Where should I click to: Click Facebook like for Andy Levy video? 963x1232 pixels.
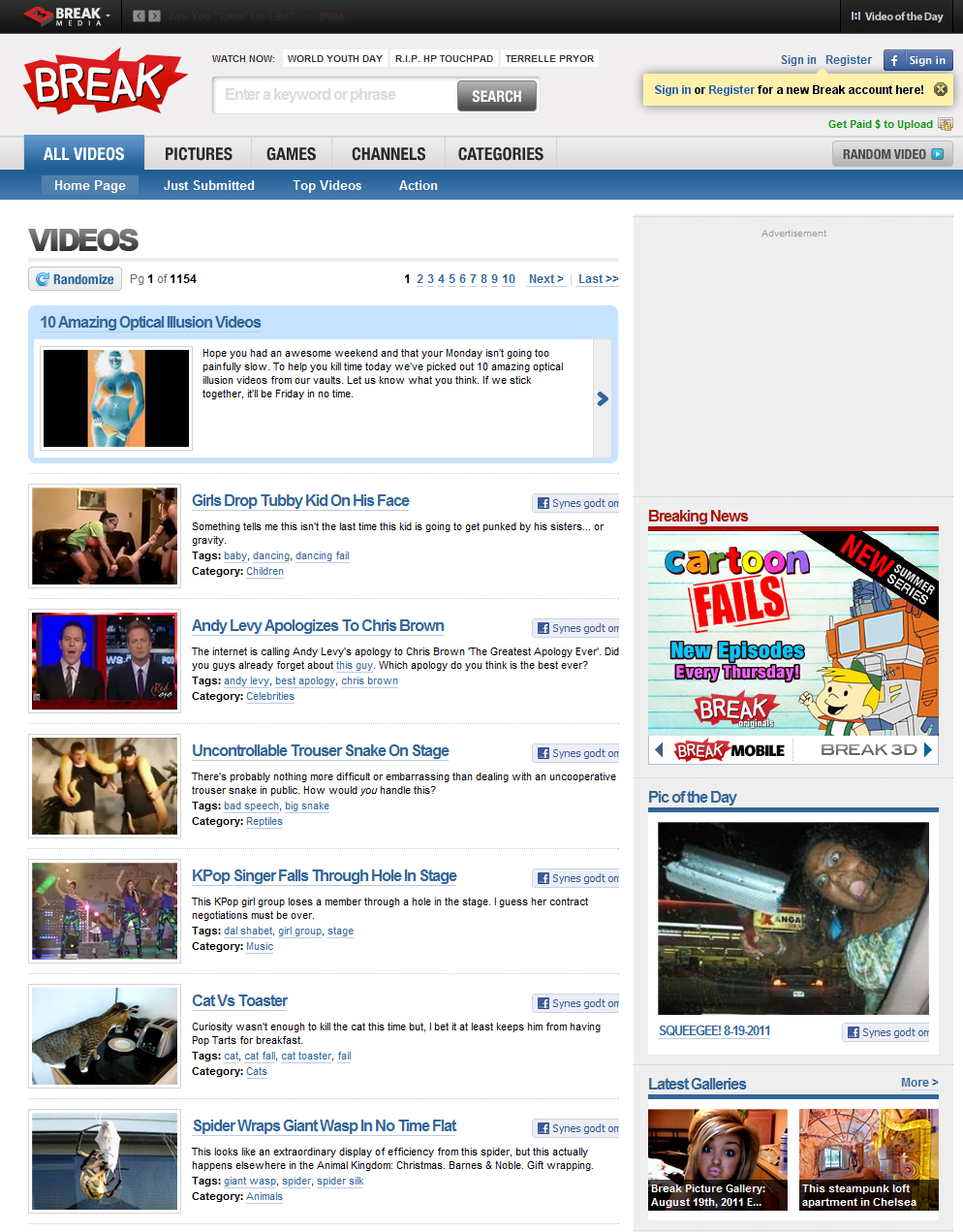[576, 628]
